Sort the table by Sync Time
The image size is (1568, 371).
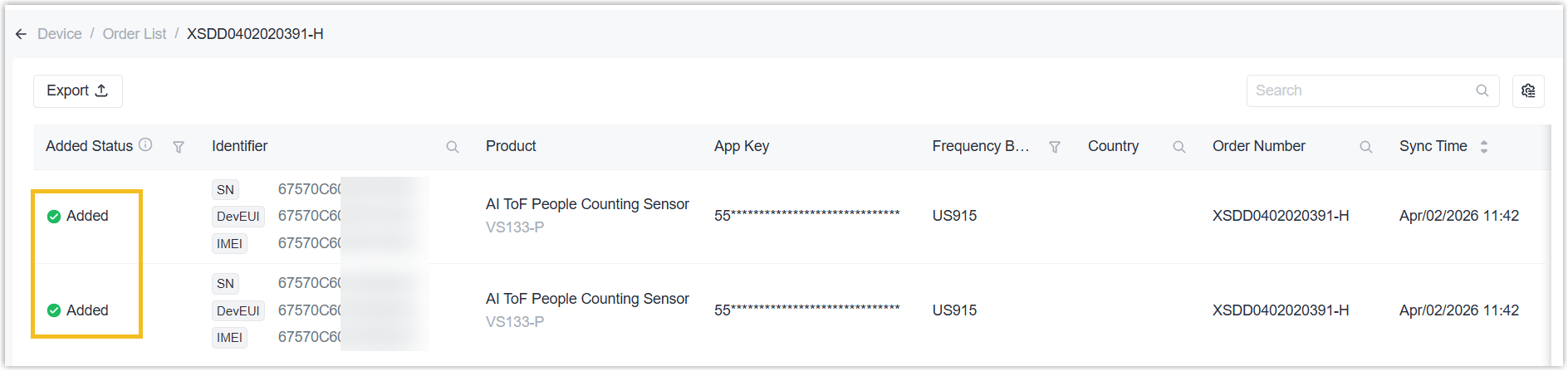pos(1483,147)
